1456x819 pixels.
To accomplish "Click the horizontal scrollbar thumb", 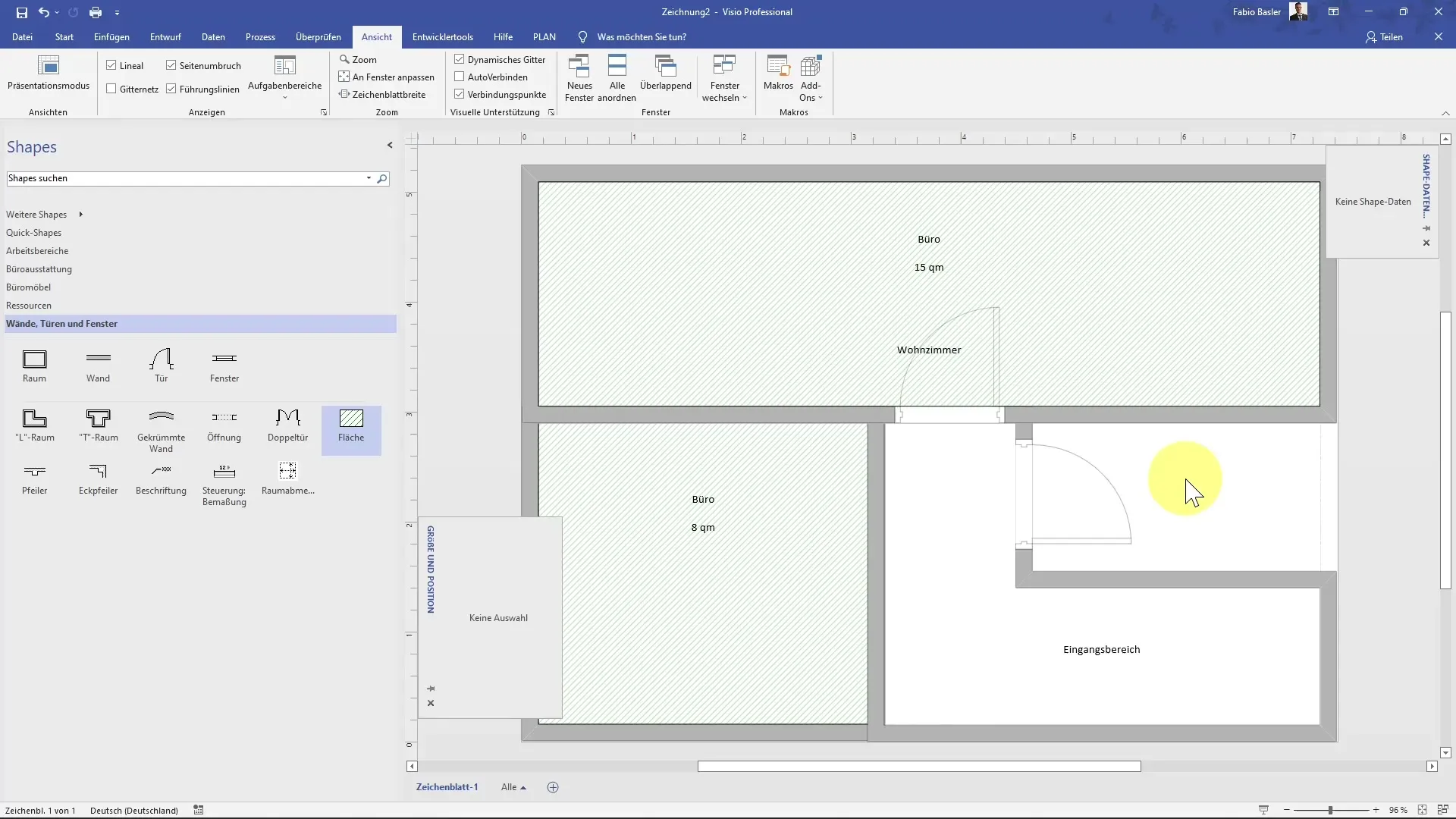I will click(919, 767).
